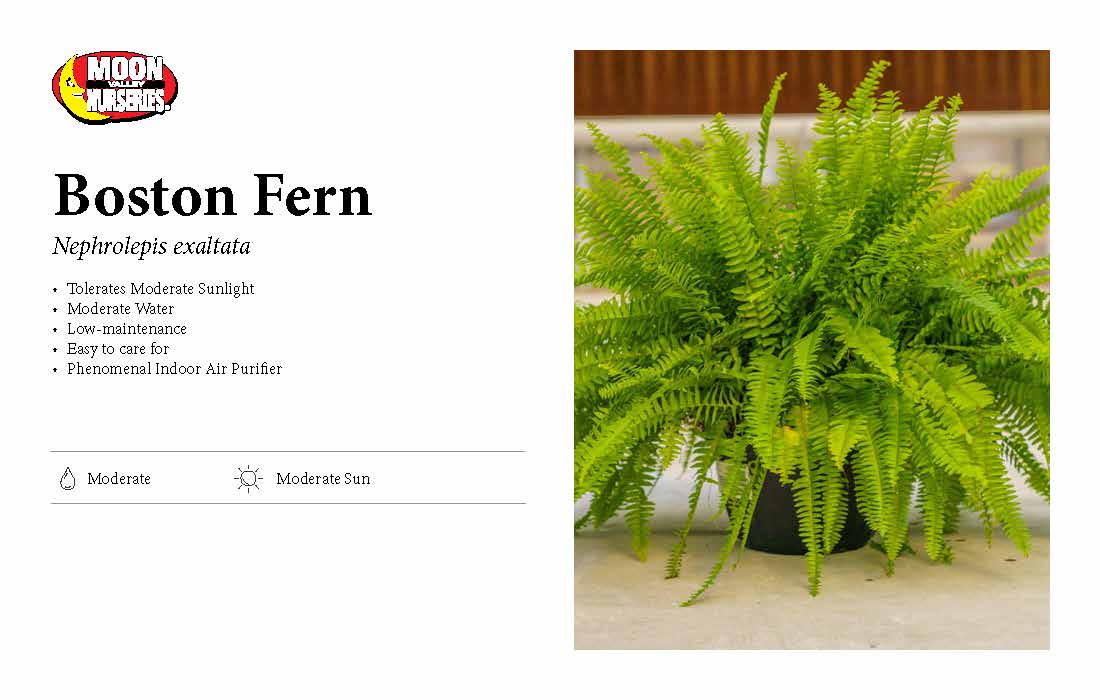Open the Boston fern photo
The width and height of the screenshot is (1100, 700).
coord(812,350)
